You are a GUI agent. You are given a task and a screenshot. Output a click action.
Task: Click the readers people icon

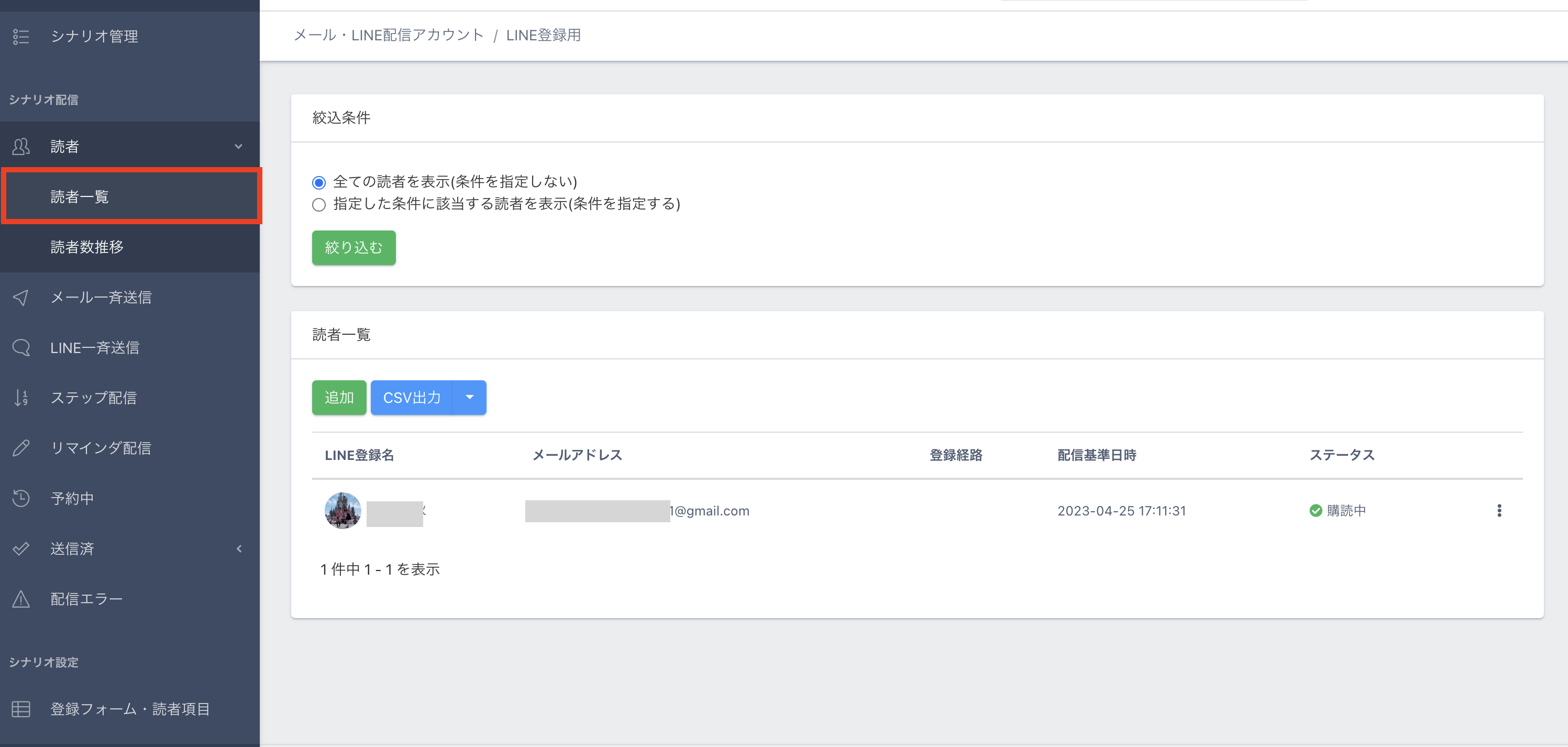click(21, 147)
